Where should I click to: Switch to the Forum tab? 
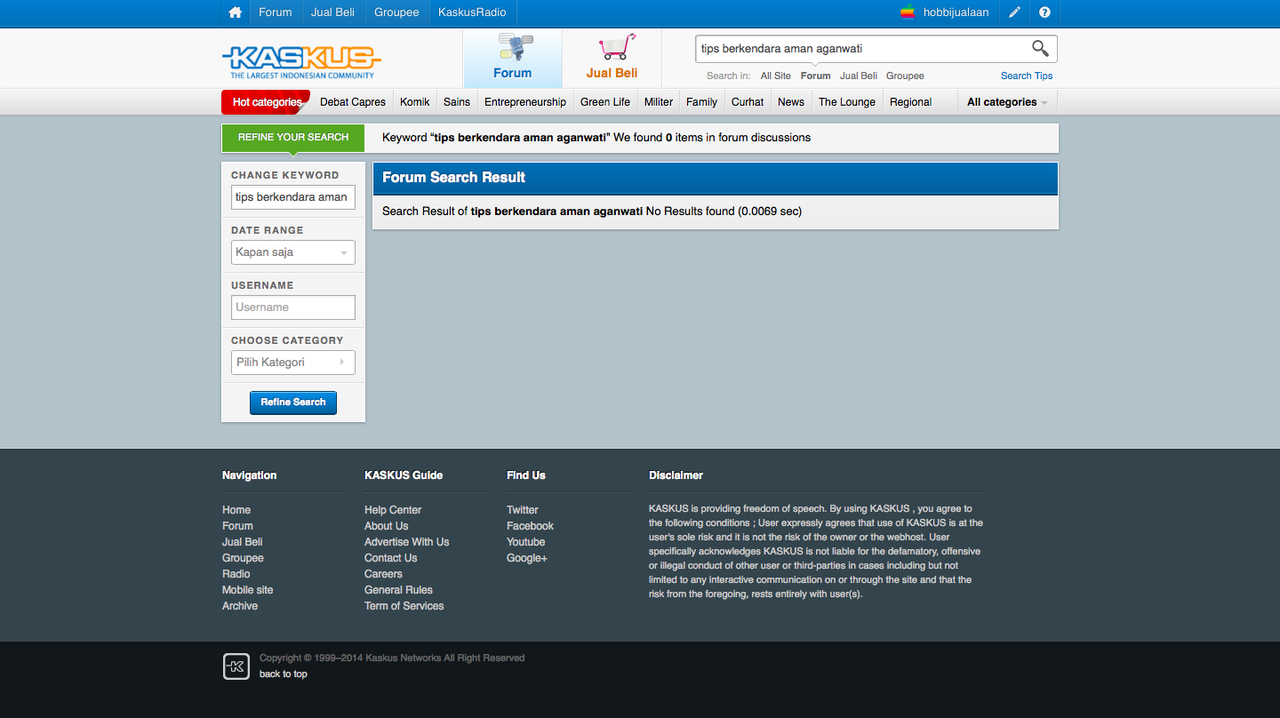point(512,58)
